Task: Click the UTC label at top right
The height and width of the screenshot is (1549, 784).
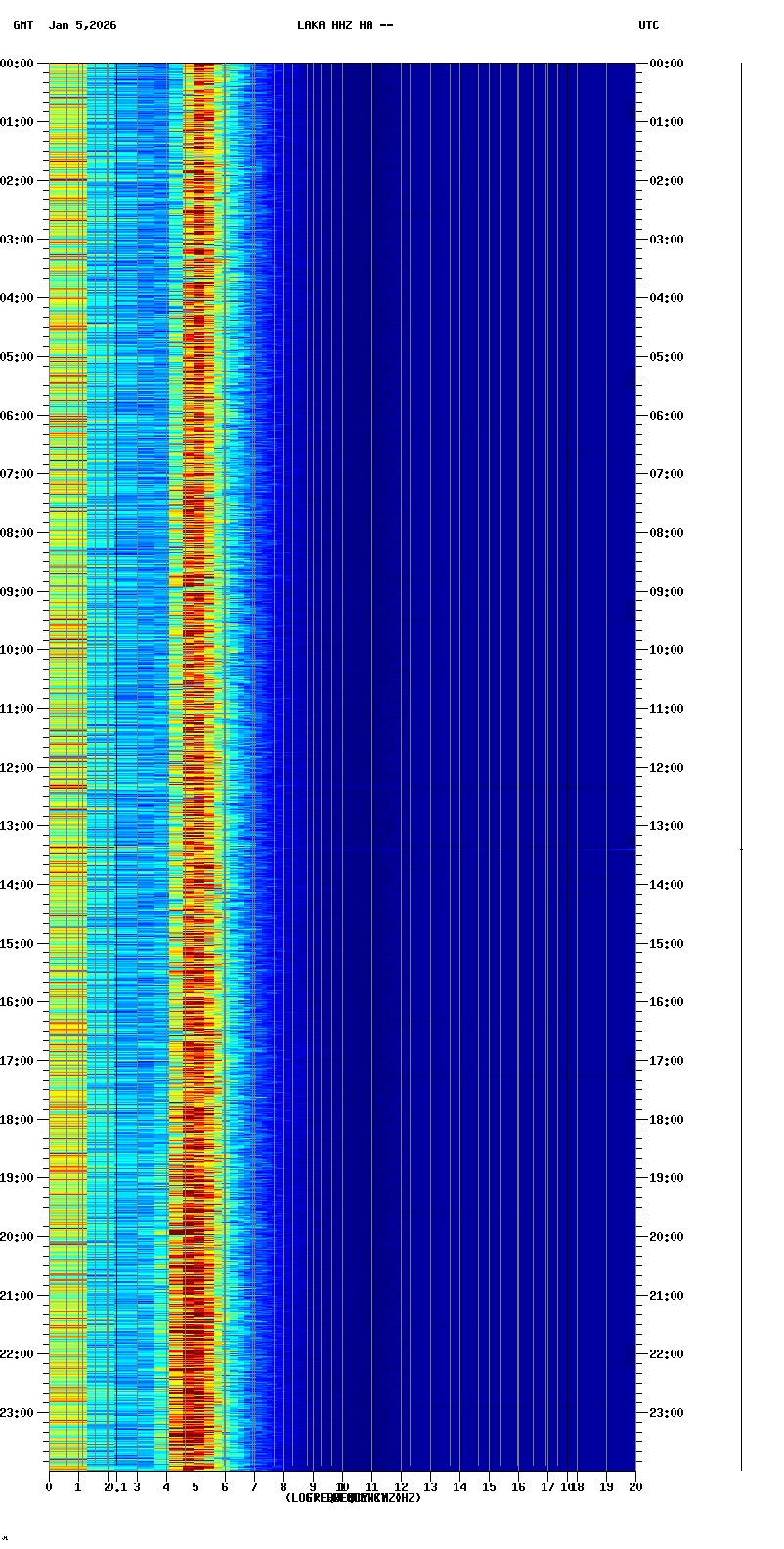Action: [x=649, y=25]
